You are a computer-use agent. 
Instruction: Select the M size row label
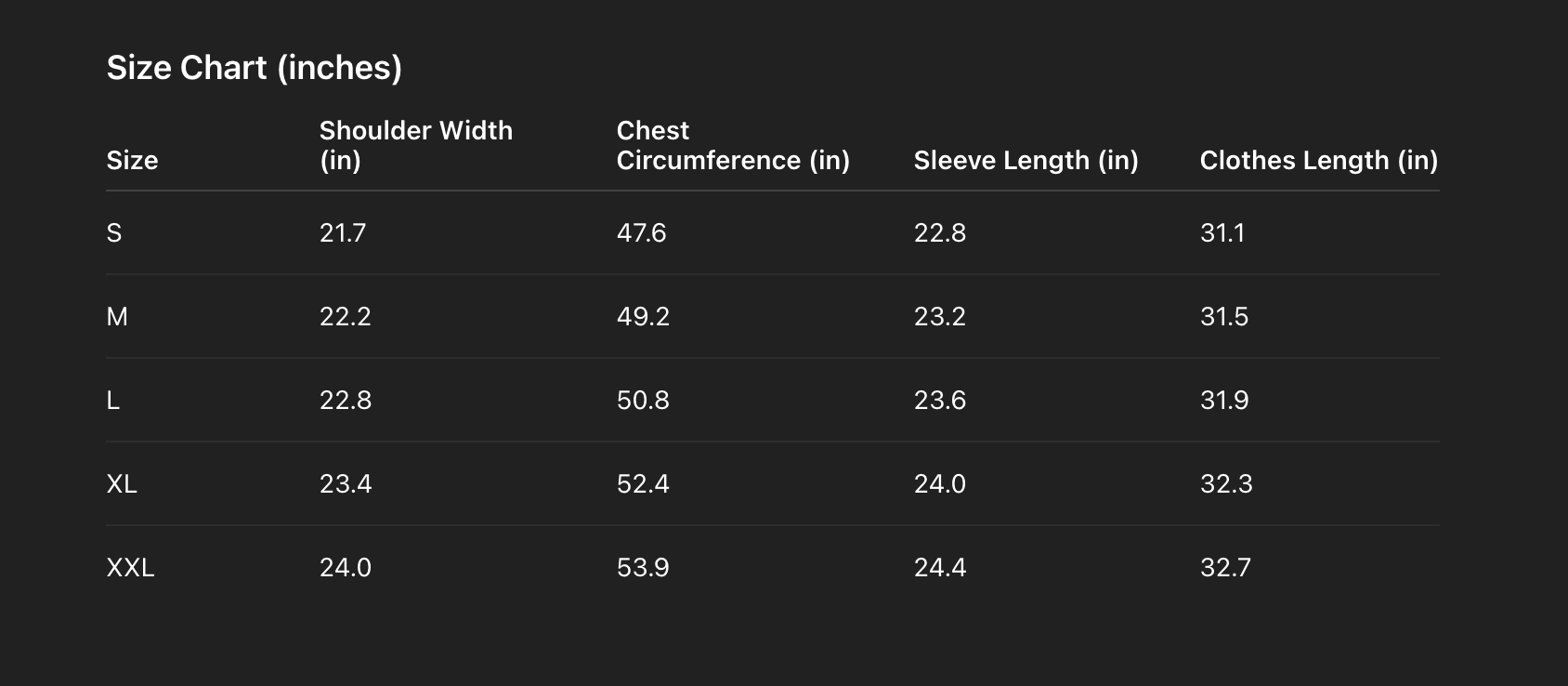117,316
